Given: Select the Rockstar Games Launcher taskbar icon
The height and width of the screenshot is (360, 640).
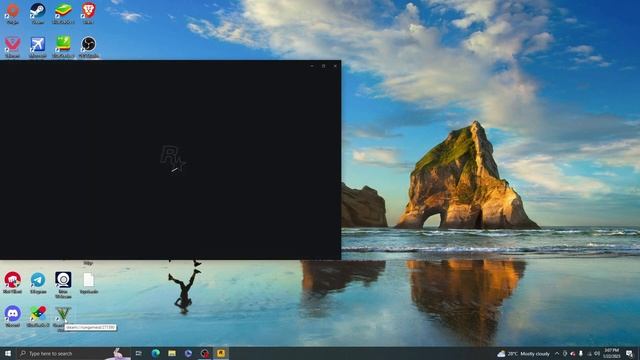Looking at the screenshot, I should pyautogui.click(x=221, y=353).
